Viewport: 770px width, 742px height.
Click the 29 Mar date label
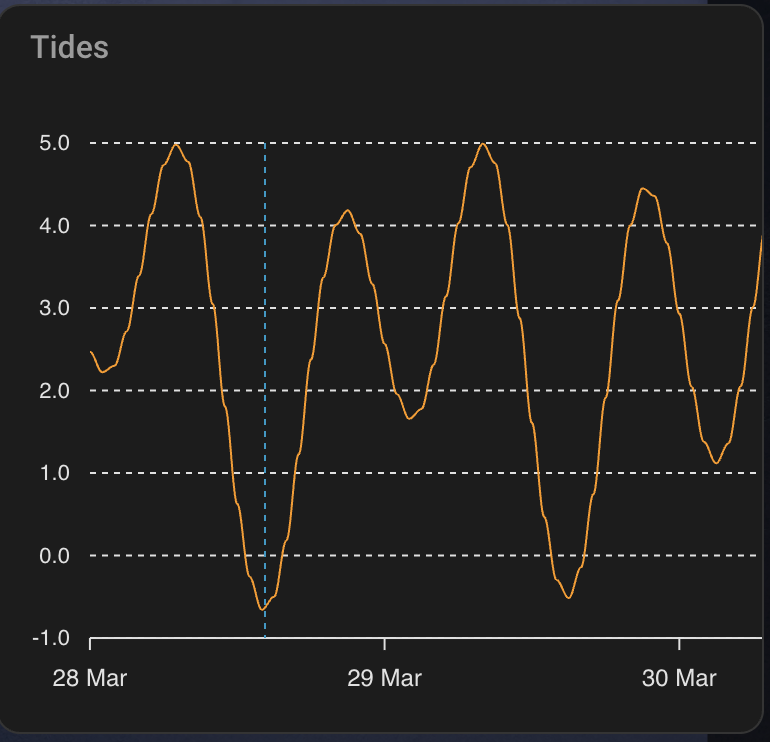click(x=384, y=678)
